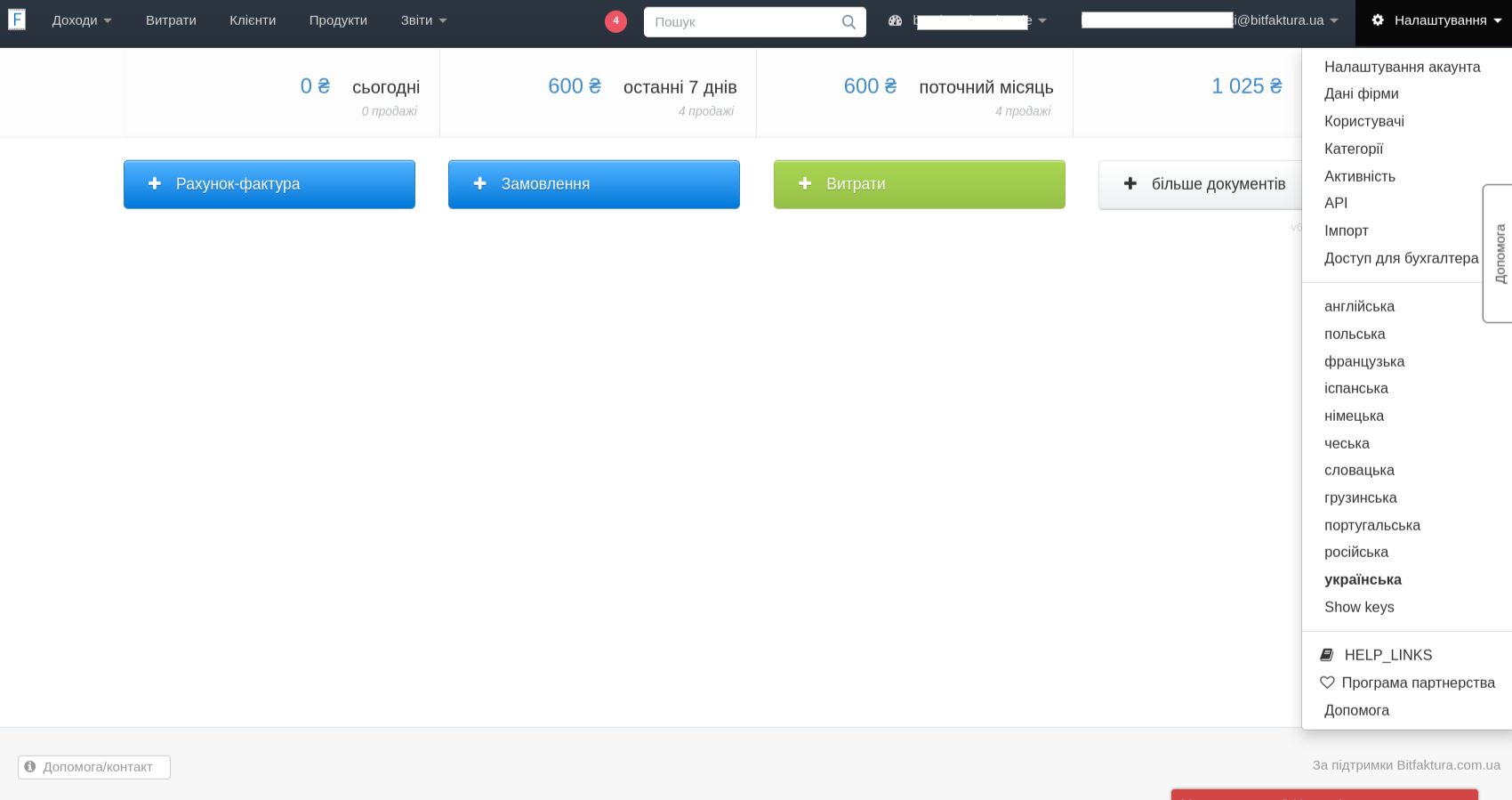The height and width of the screenshot is (800, 1512).
Task: Click the search magnifier icon
Action: 848,22
